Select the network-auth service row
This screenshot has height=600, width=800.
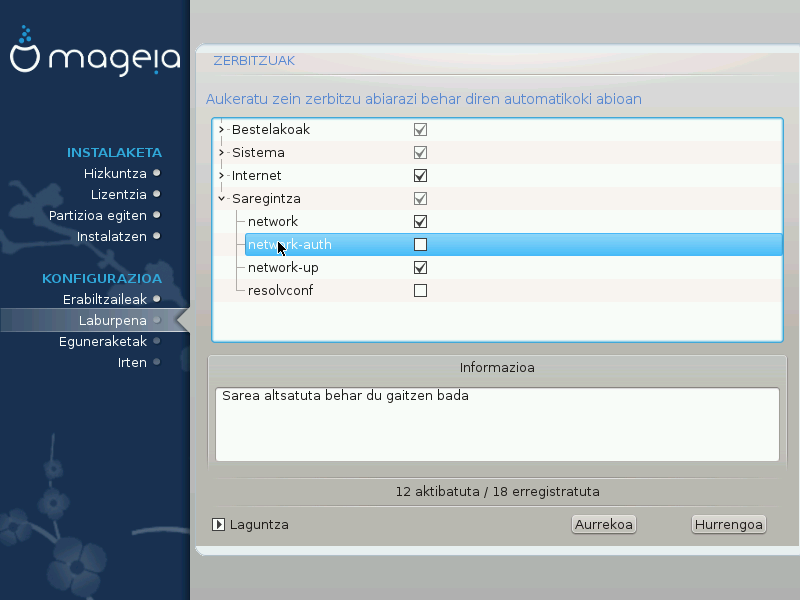coord(514,244)
